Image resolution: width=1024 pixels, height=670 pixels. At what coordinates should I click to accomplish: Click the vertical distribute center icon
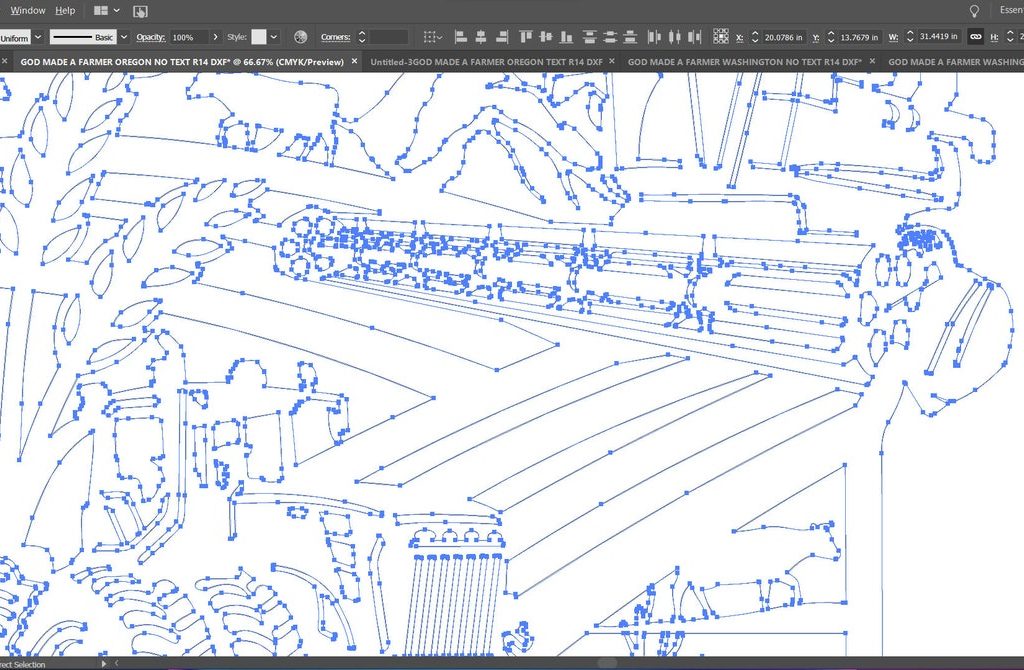click(x=610, y=37)
